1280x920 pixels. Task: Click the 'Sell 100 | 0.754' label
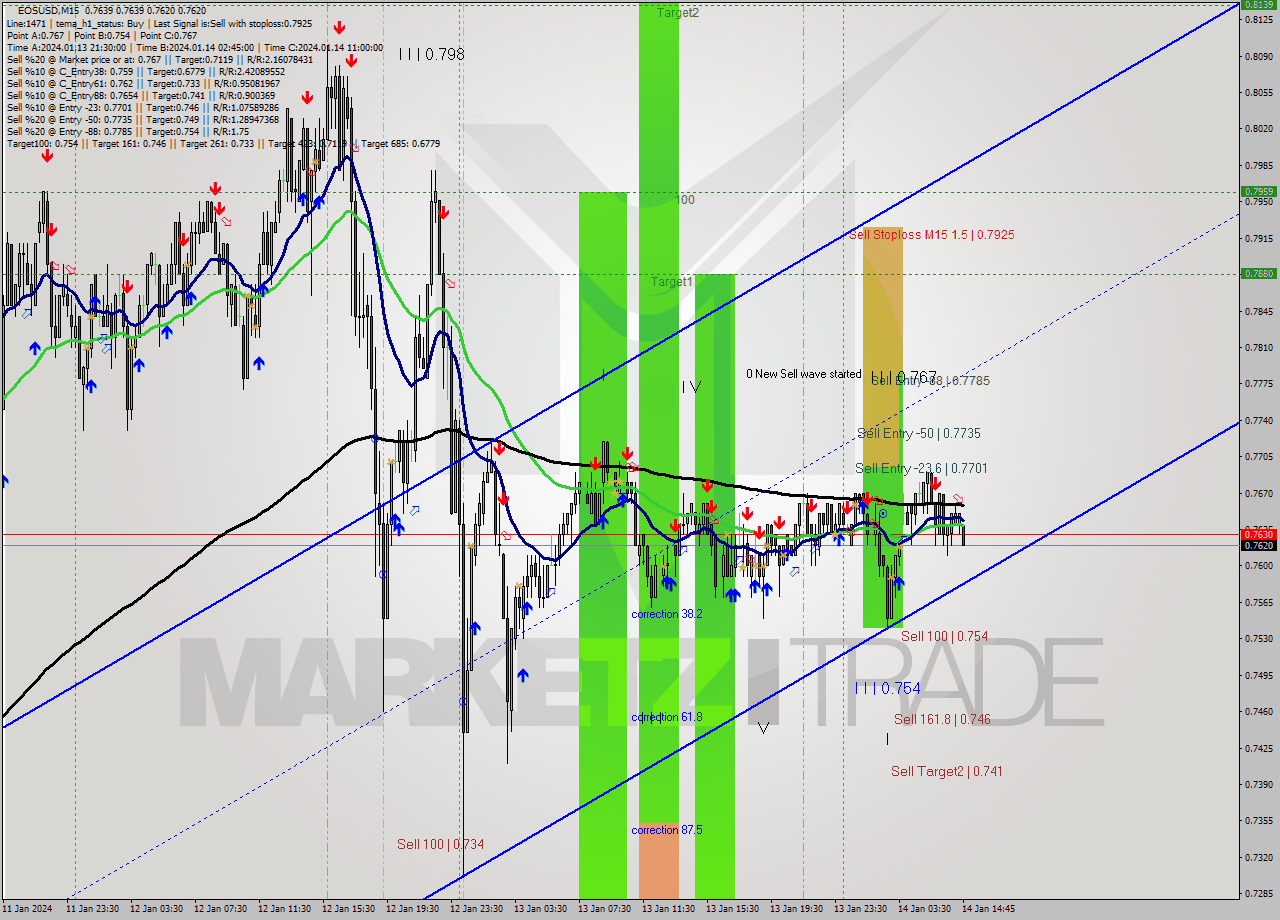point(944,636)
